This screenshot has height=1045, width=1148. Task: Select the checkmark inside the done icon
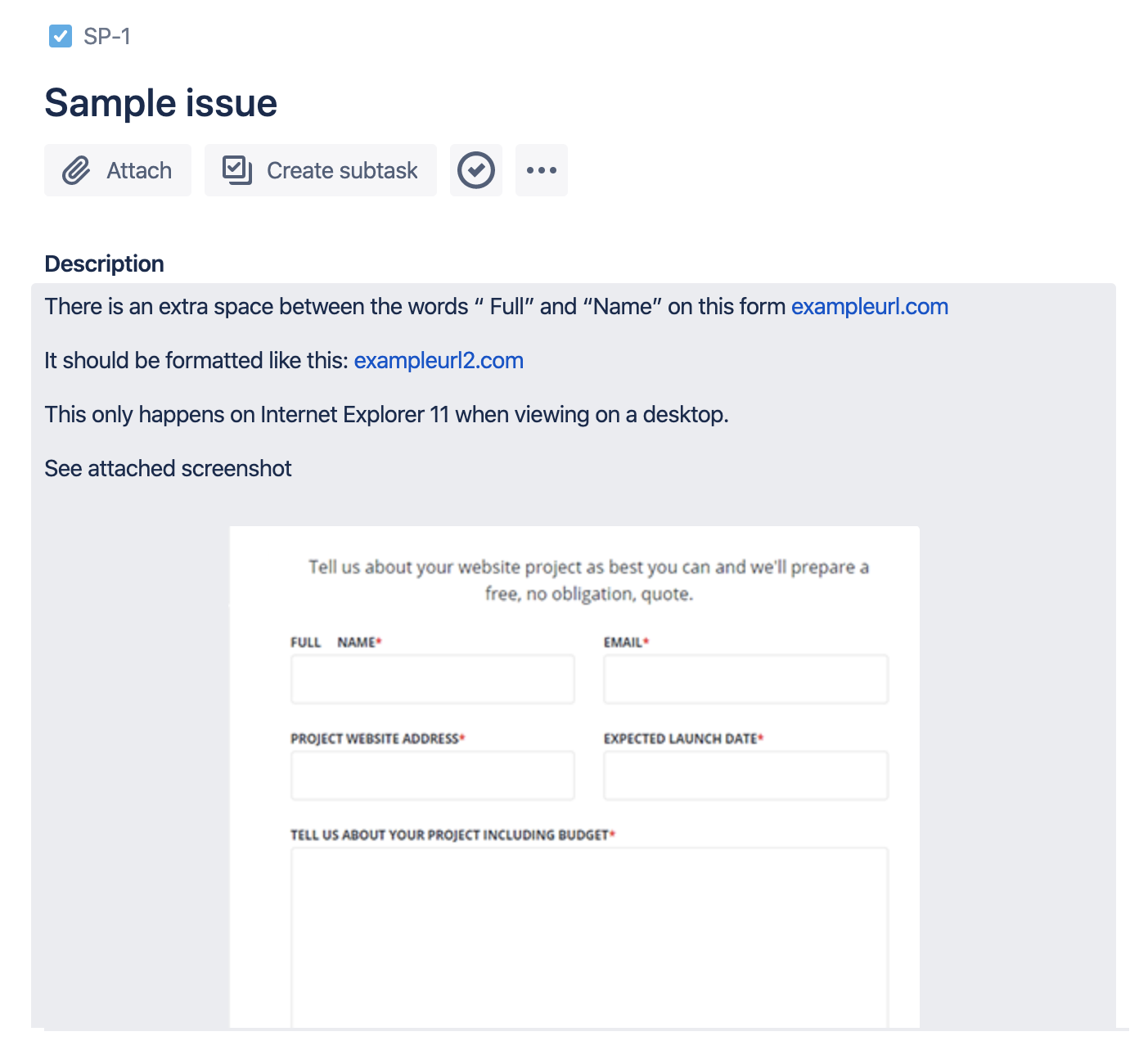click(x=475, y=169)
